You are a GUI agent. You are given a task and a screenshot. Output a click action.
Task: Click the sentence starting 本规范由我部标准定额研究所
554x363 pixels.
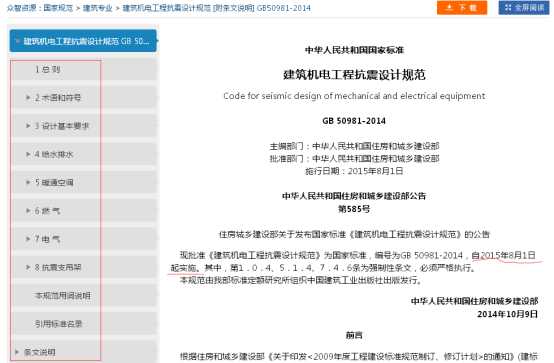click(x=301, y=281)
